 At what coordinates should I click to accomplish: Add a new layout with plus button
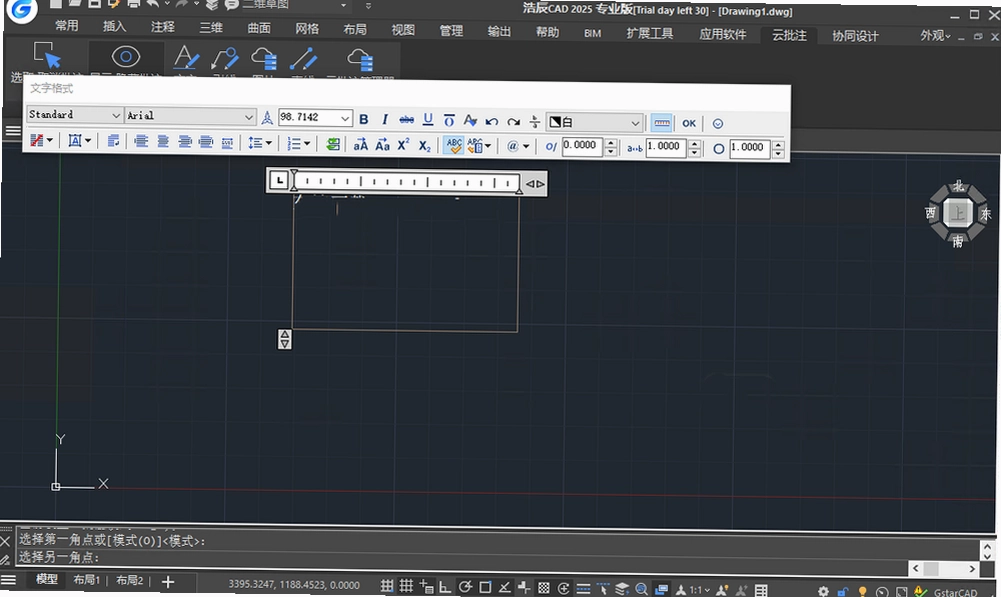(168, 582)
